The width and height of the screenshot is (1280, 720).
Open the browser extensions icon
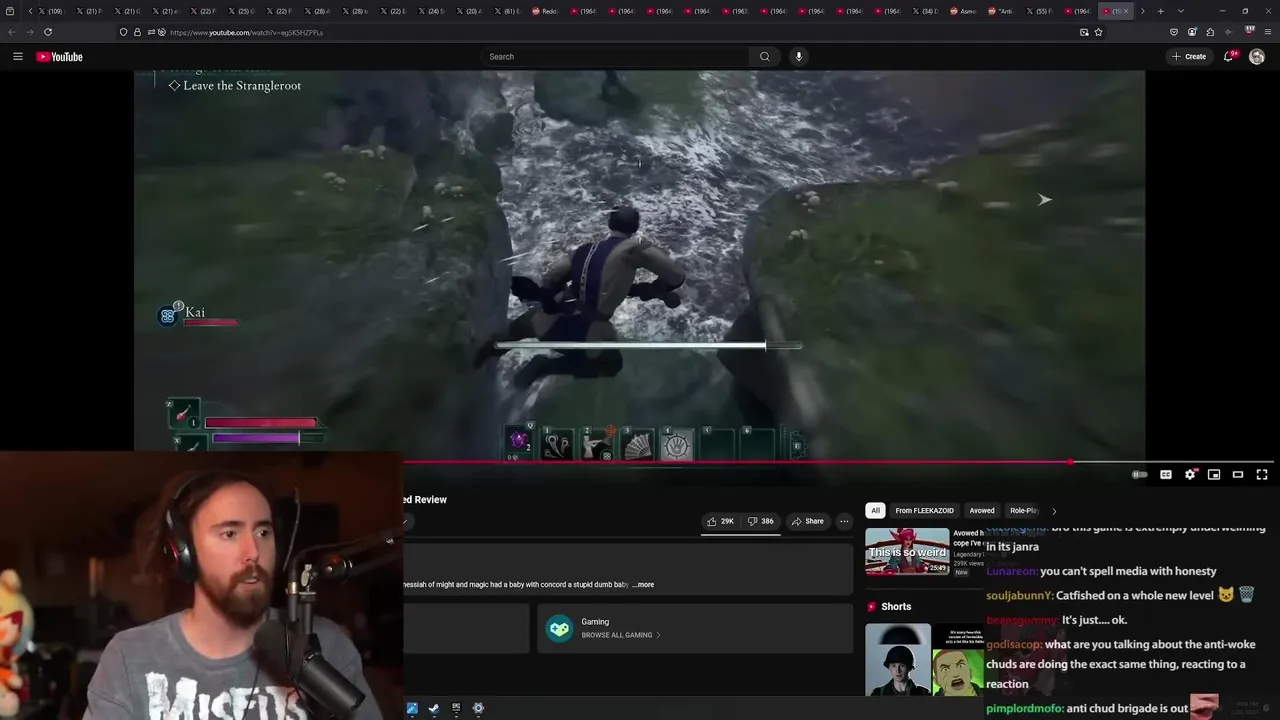pos(1210,32)
